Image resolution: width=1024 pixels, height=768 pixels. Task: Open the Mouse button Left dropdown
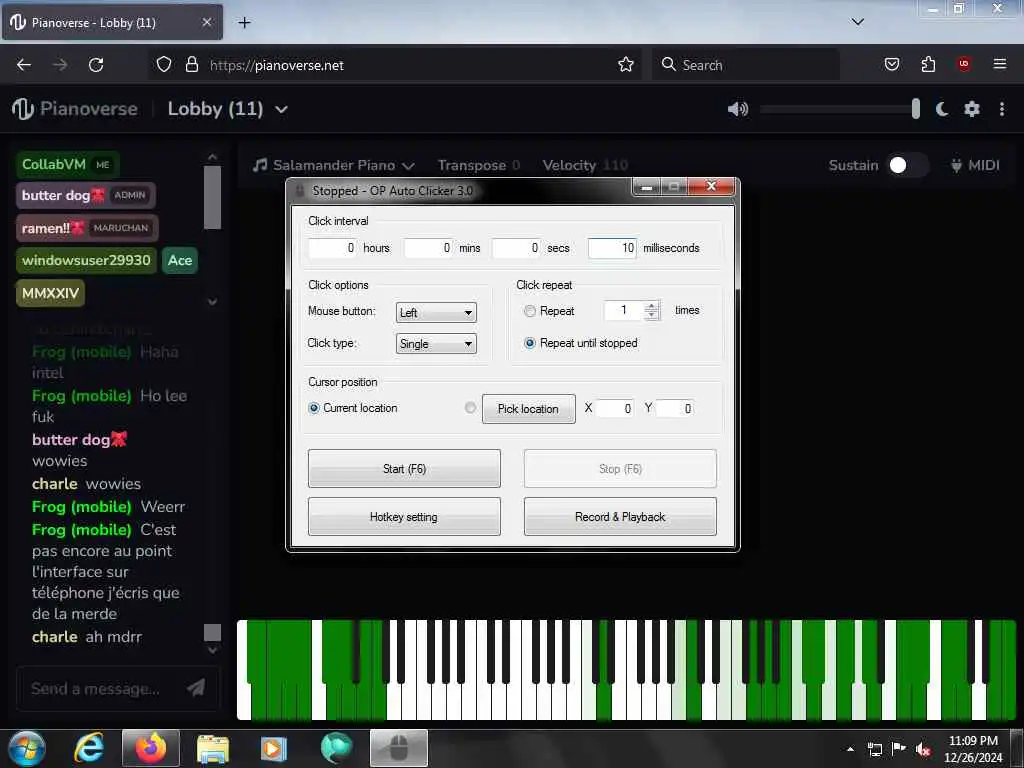pos(436,313)
